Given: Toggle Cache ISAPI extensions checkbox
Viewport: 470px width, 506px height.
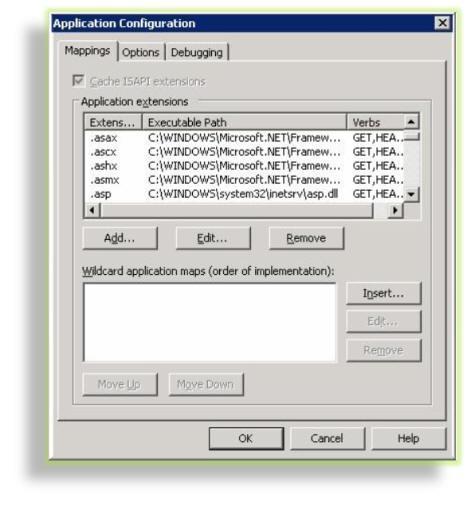Looking at the screenshot, I should pyautogui.click(x=78, y=81).
